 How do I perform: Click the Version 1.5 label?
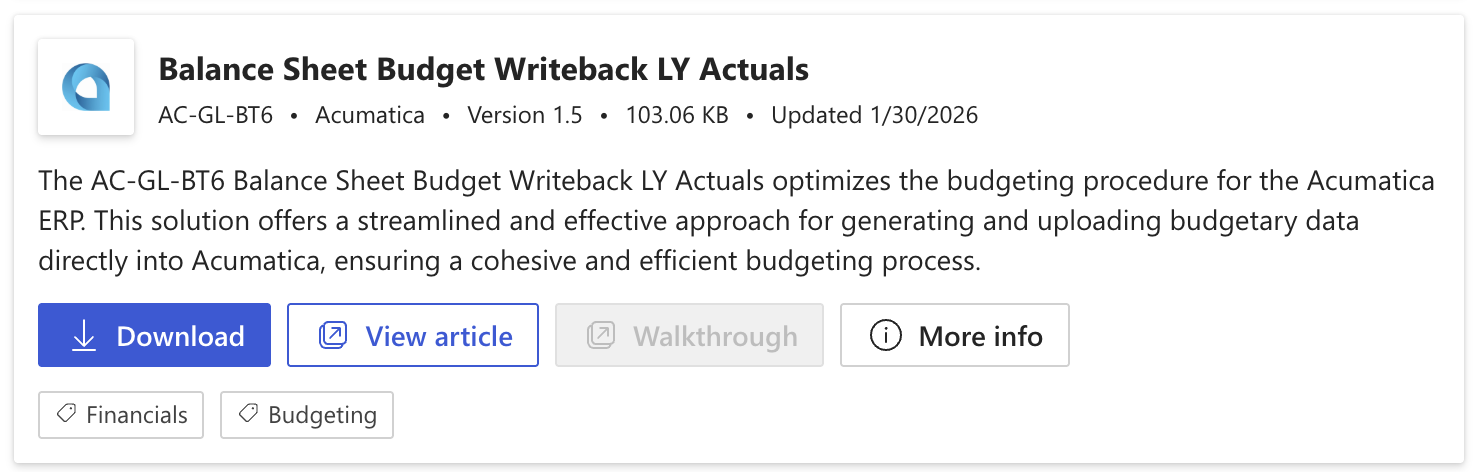point(525,115)
